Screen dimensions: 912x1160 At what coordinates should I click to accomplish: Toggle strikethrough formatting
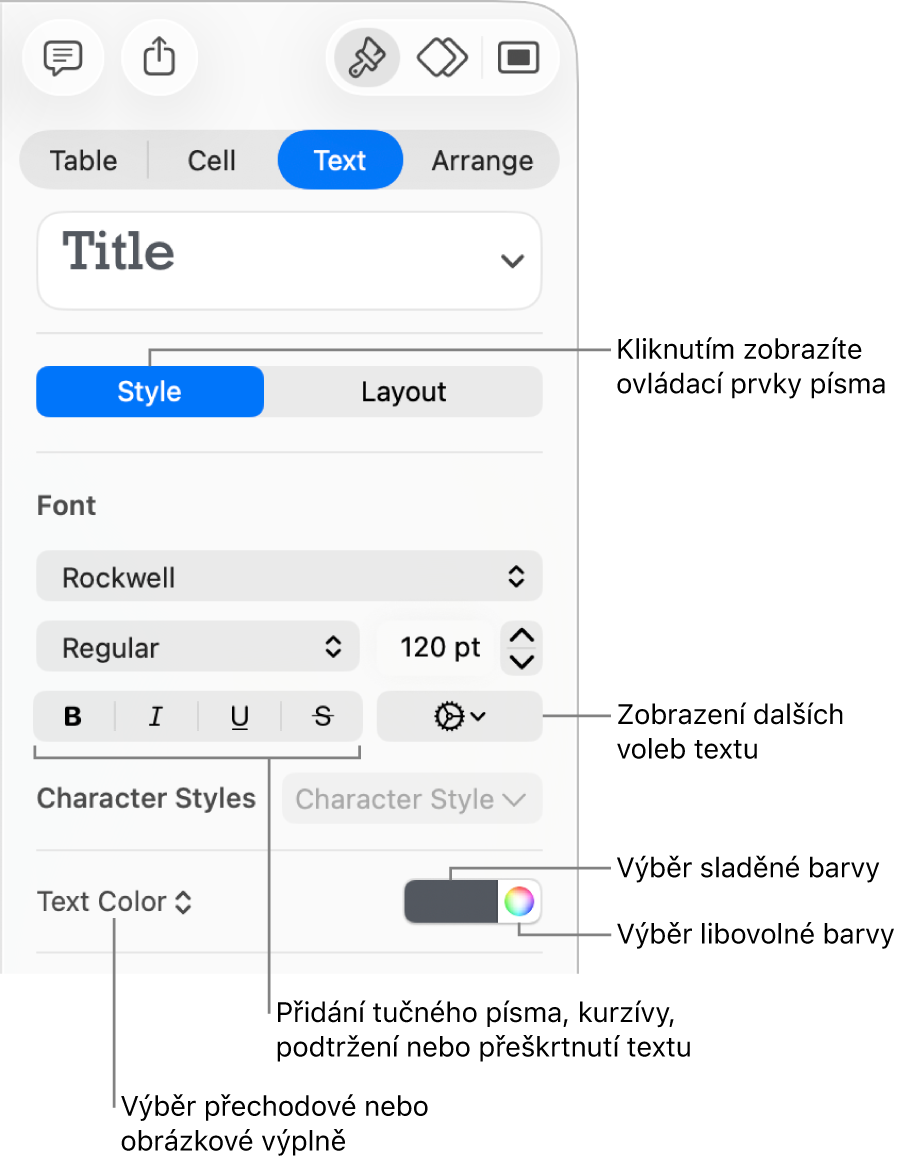tap(322, 716)
